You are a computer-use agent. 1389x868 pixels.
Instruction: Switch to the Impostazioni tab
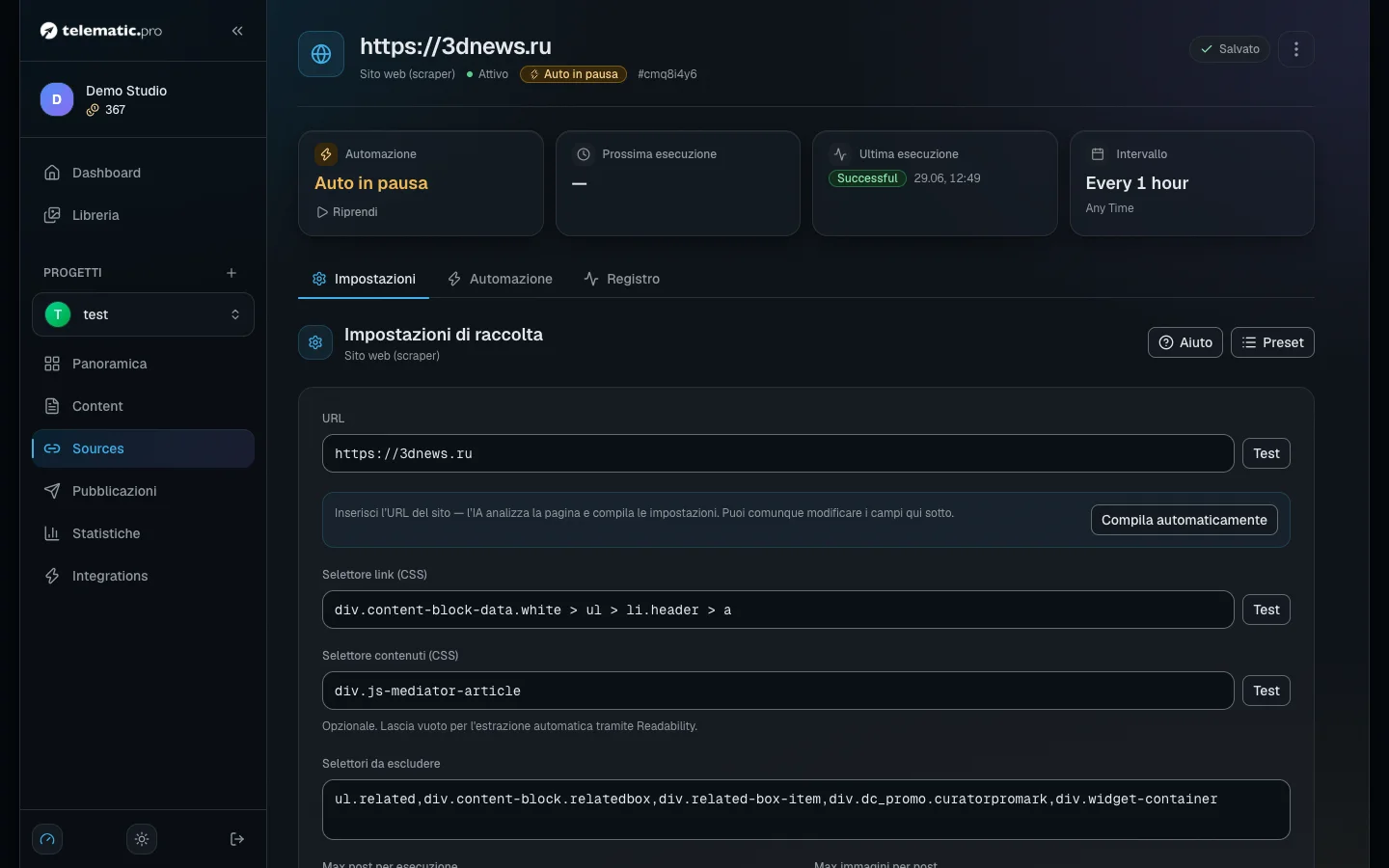pyautogui.click(x=364, y=279)
